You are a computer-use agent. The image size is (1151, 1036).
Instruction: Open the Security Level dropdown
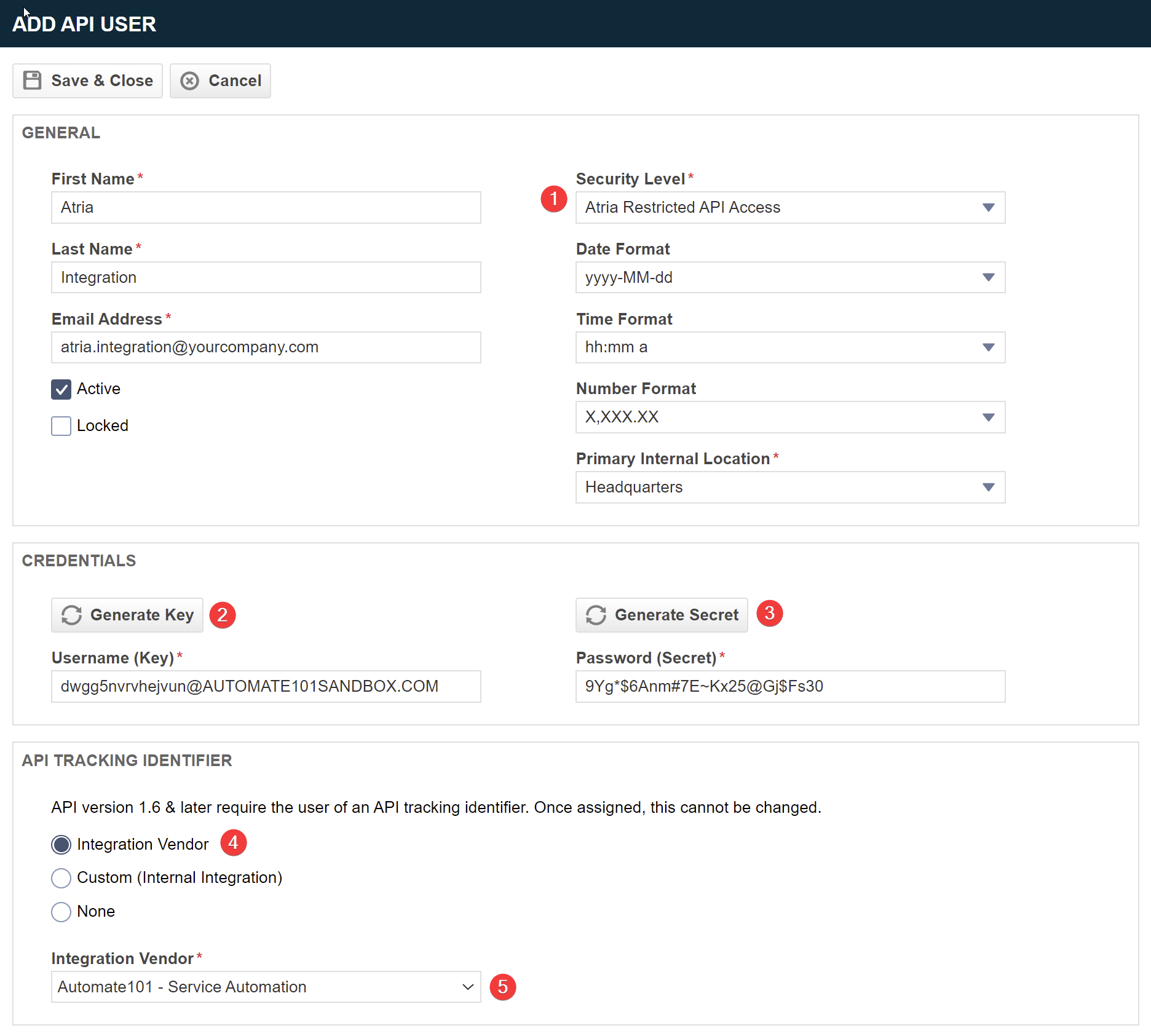tap(789, 208)
